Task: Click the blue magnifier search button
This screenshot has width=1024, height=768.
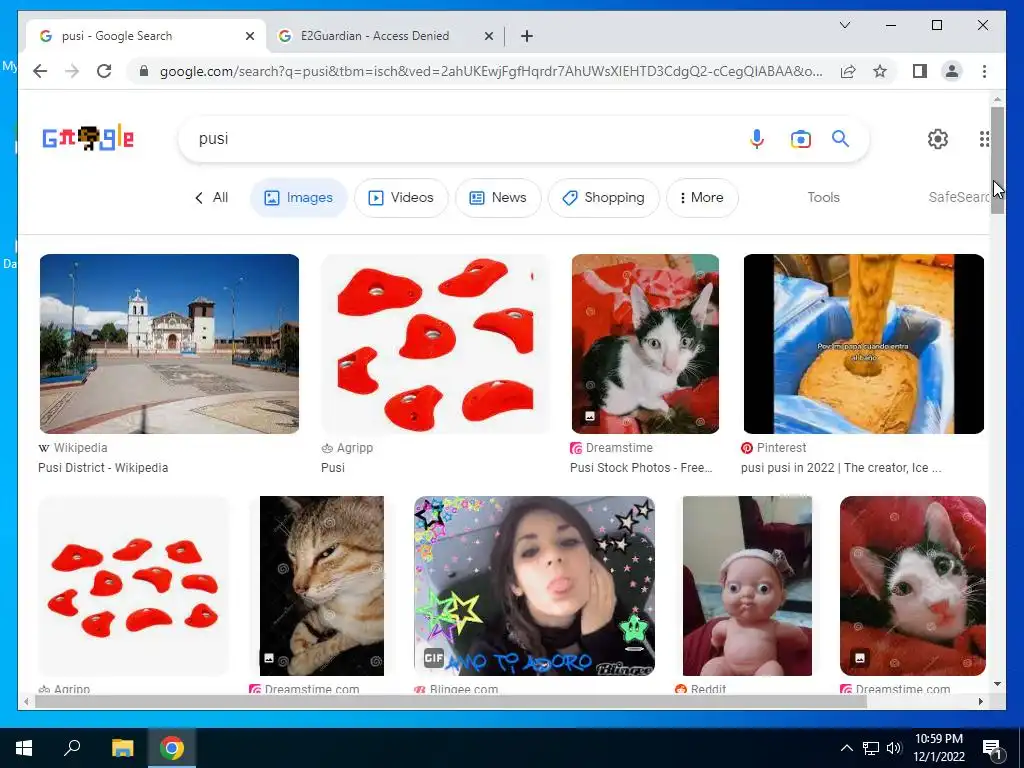Action: point(840,138)
